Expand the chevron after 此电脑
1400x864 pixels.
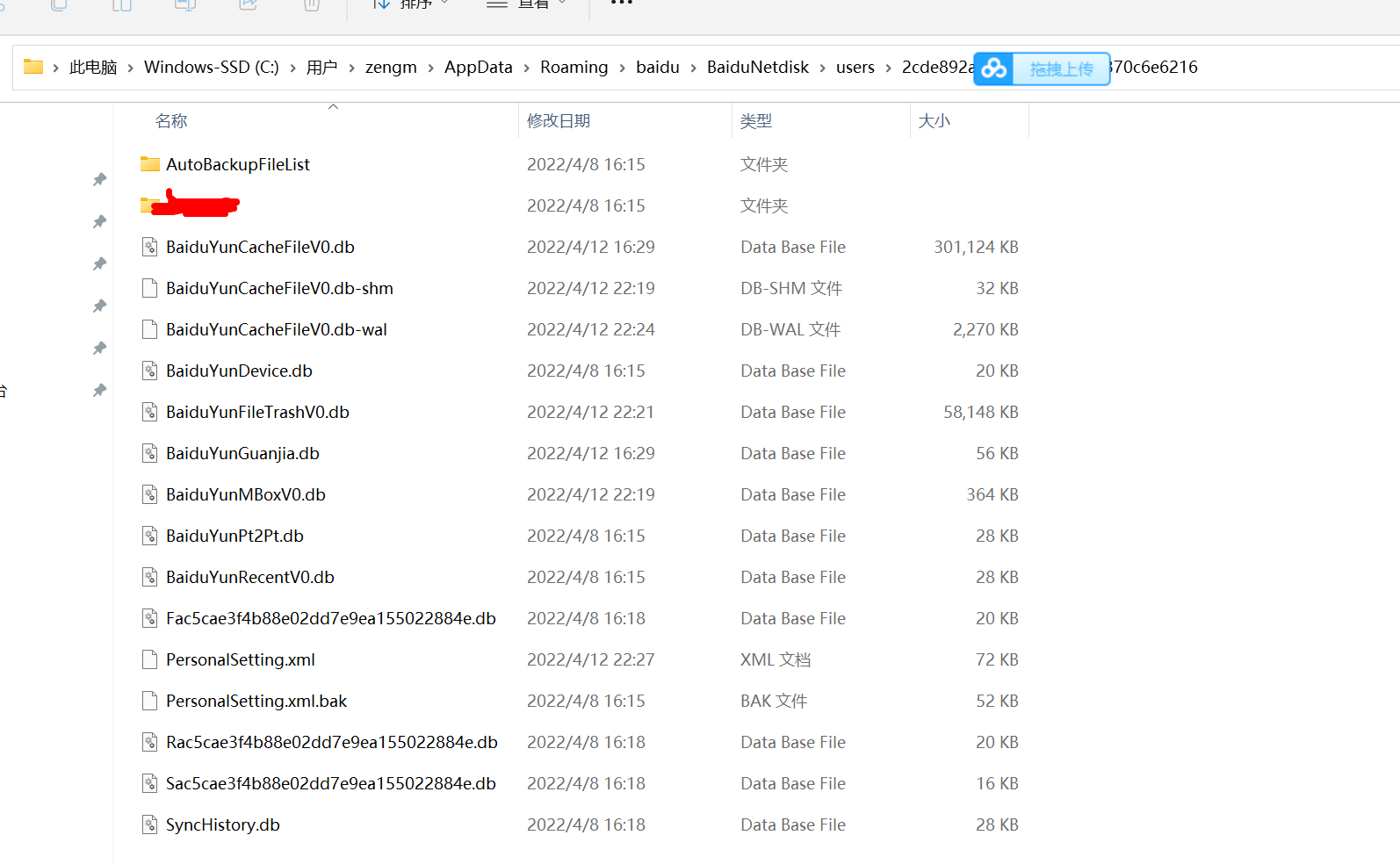click(130, 68)
